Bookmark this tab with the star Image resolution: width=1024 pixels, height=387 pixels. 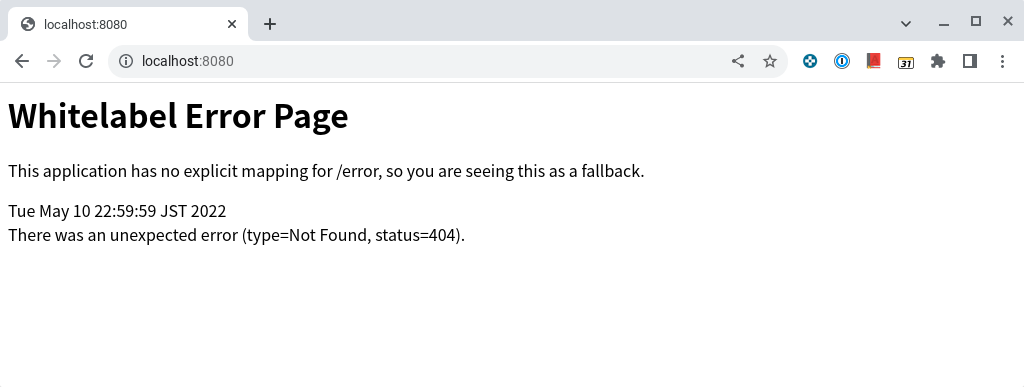pyautogui.click(x=770, y=61)
